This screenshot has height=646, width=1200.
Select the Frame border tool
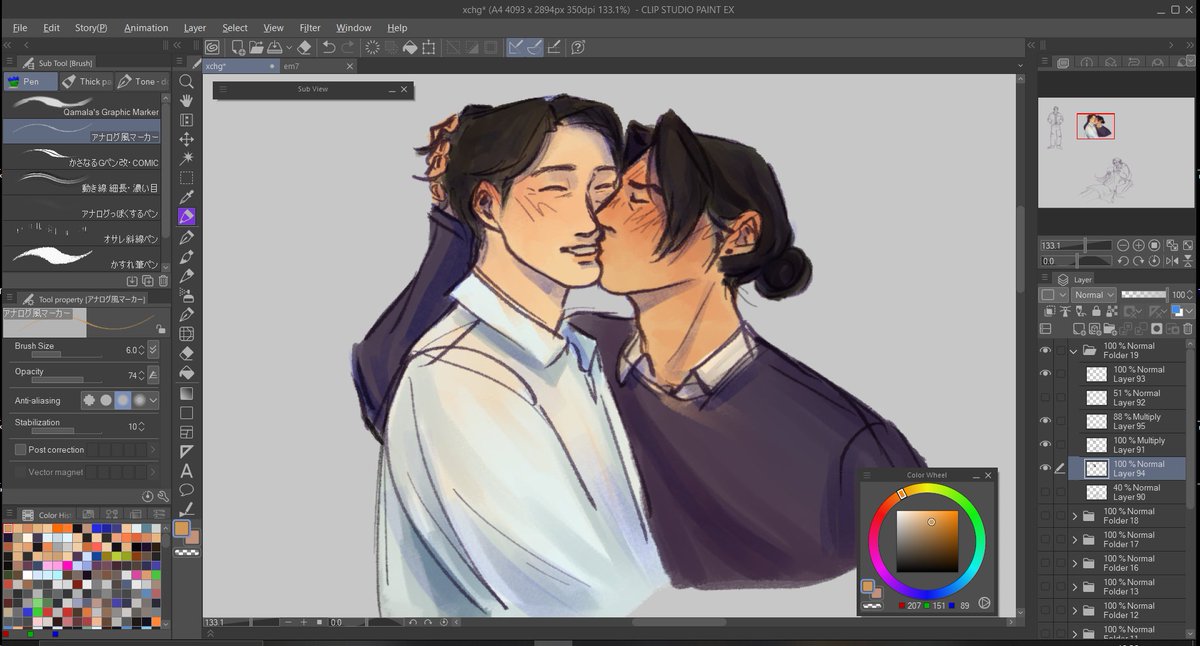(x=186, y=432)
